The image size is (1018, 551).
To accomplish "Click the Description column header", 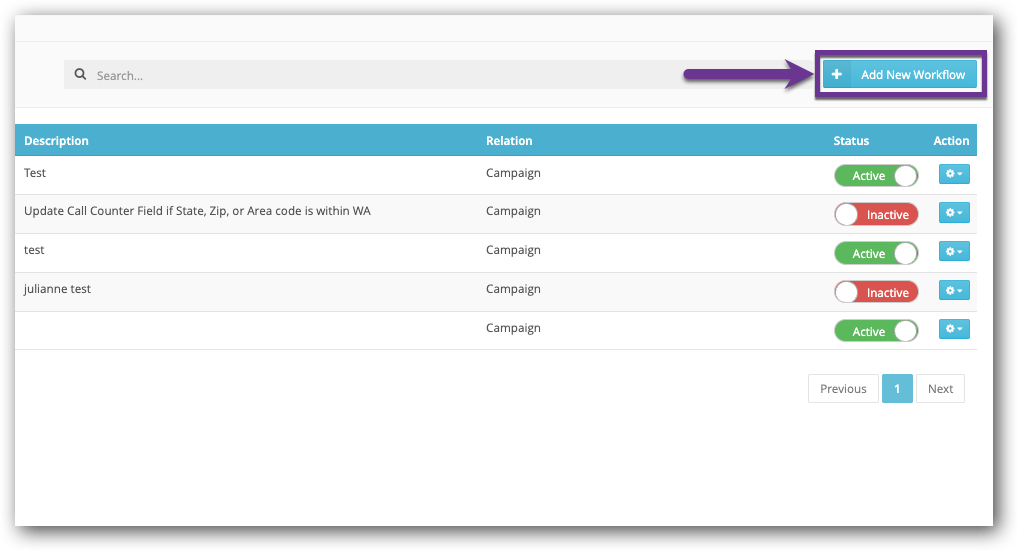I will coord(56,141).
